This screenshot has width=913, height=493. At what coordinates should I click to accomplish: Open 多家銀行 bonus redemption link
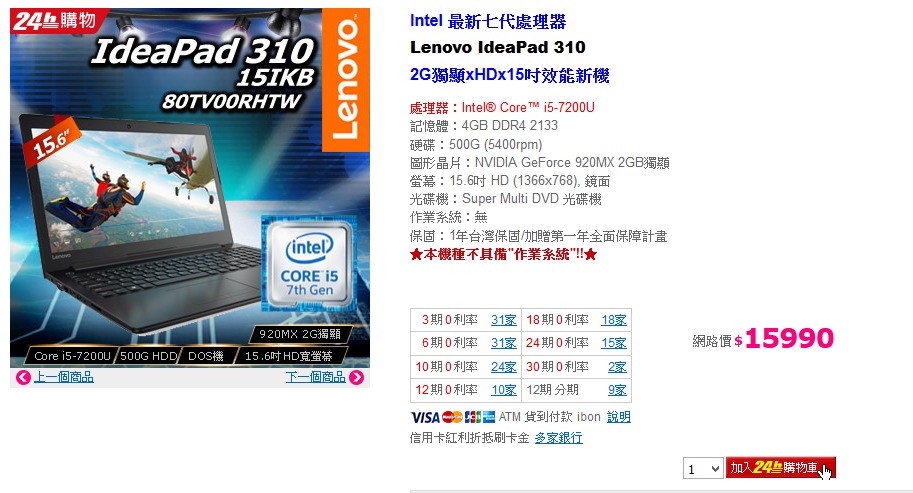pyautogui.click(x=558, y=438)
